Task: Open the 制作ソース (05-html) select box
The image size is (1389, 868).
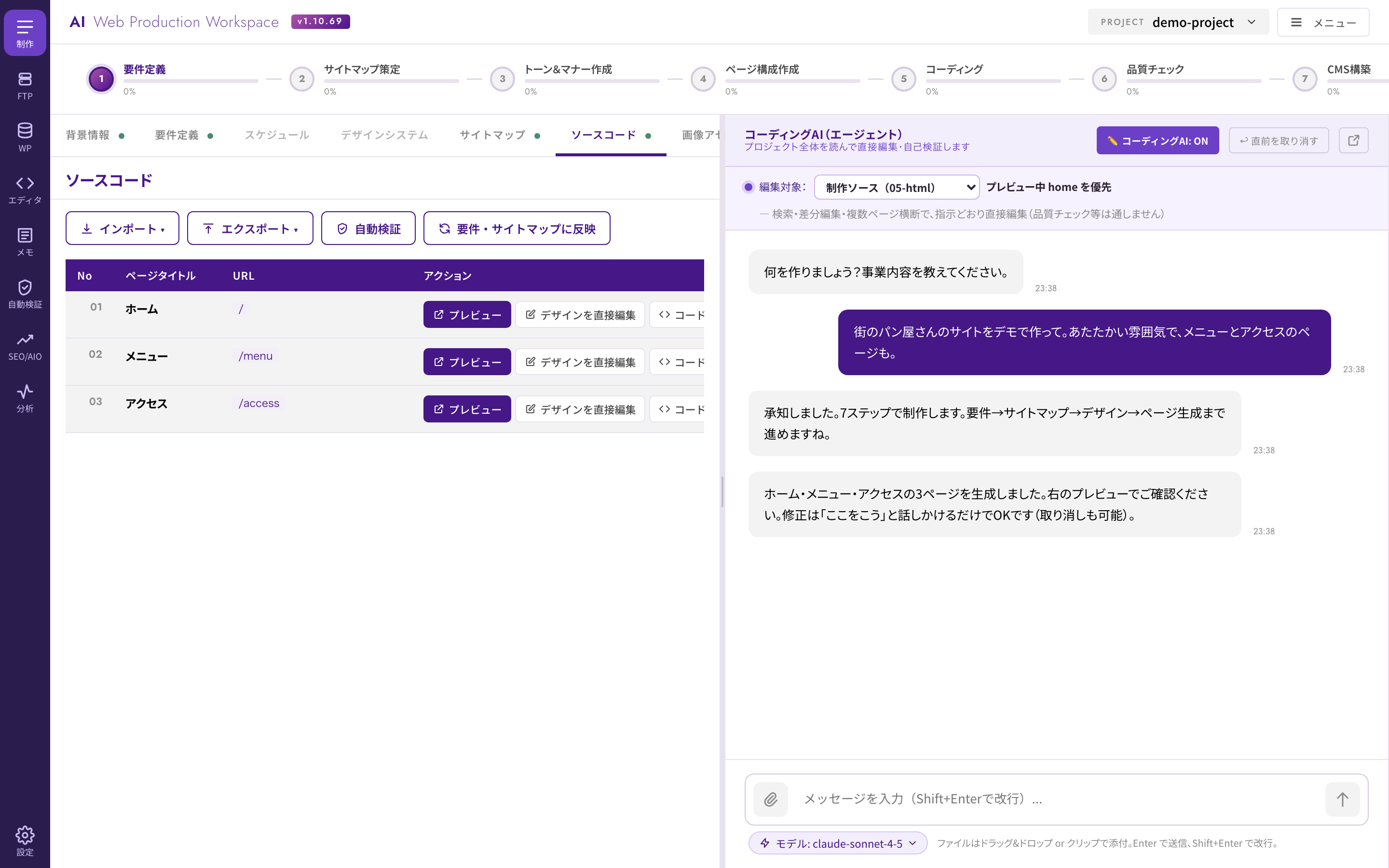Action: [897, 187]
